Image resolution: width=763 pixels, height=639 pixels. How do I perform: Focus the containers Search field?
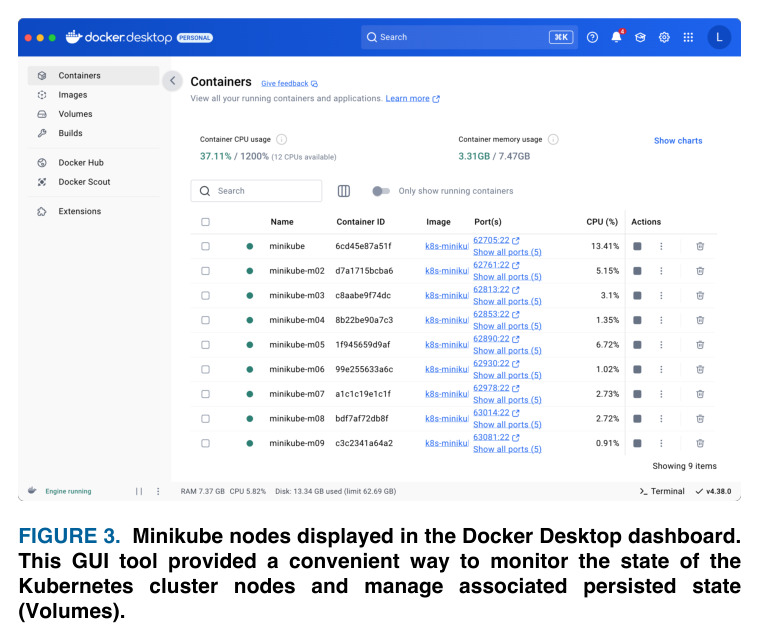(256, 191)
